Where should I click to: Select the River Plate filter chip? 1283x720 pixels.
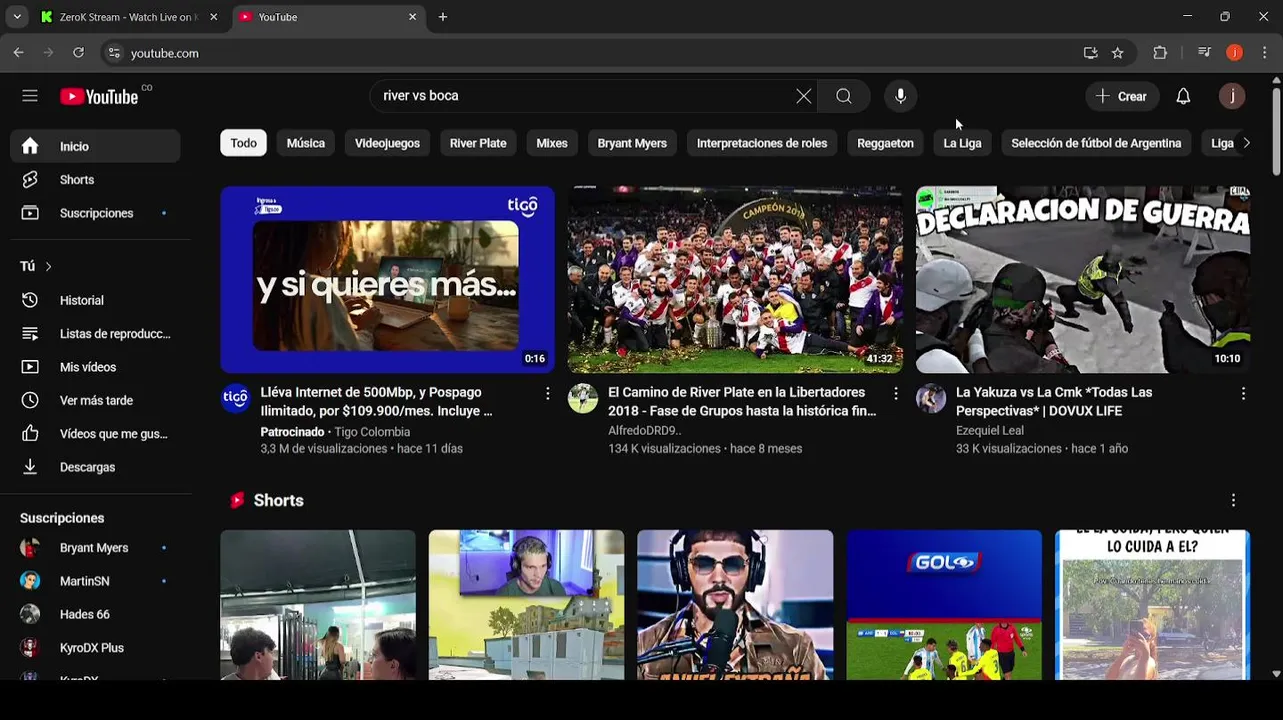[x=478, y=143]
